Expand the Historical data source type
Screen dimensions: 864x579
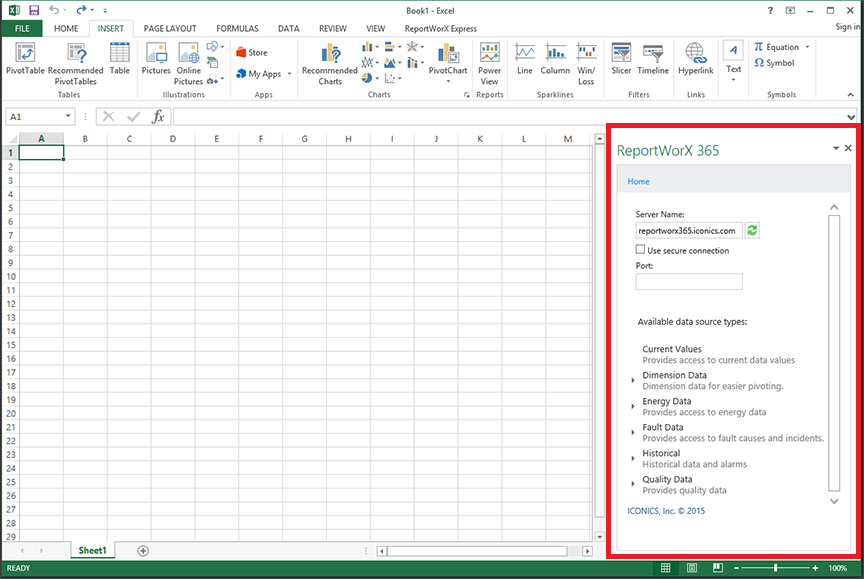[633, 458]
